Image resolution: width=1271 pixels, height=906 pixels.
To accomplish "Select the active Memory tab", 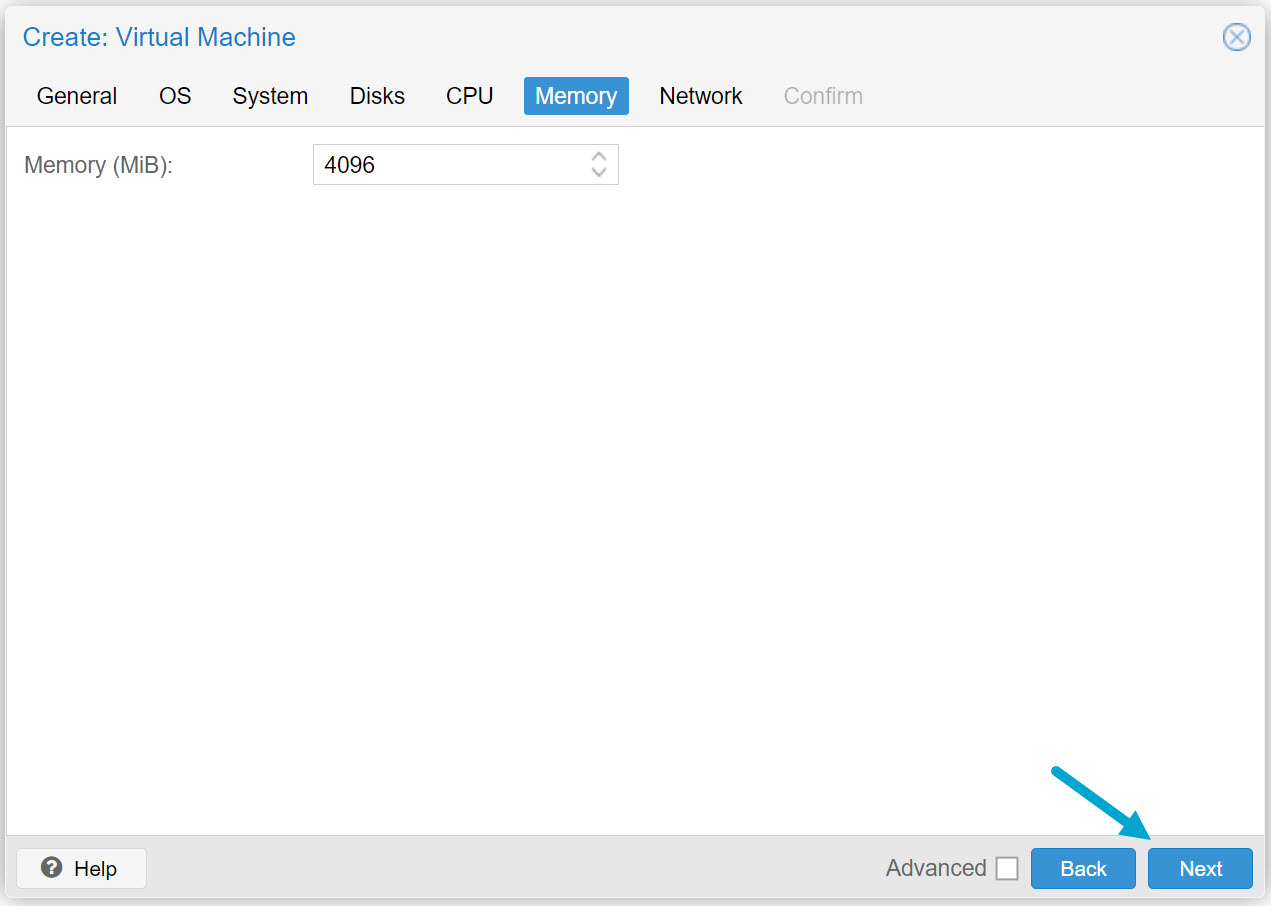I will click(576, 96).
